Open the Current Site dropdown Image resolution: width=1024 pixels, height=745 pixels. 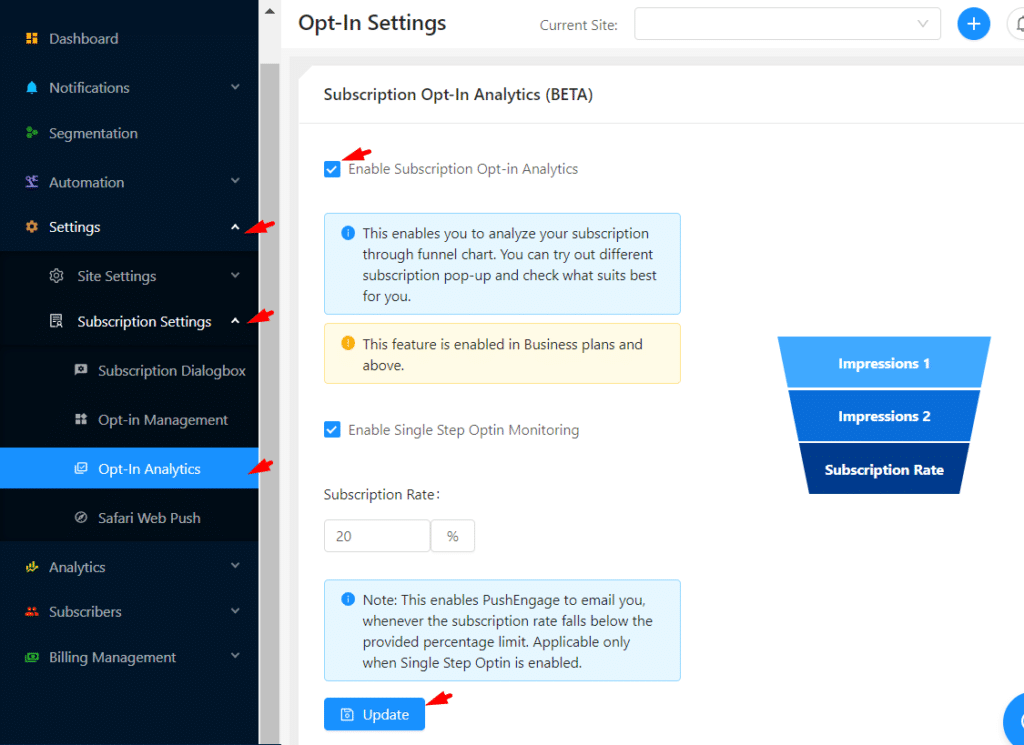787,24
